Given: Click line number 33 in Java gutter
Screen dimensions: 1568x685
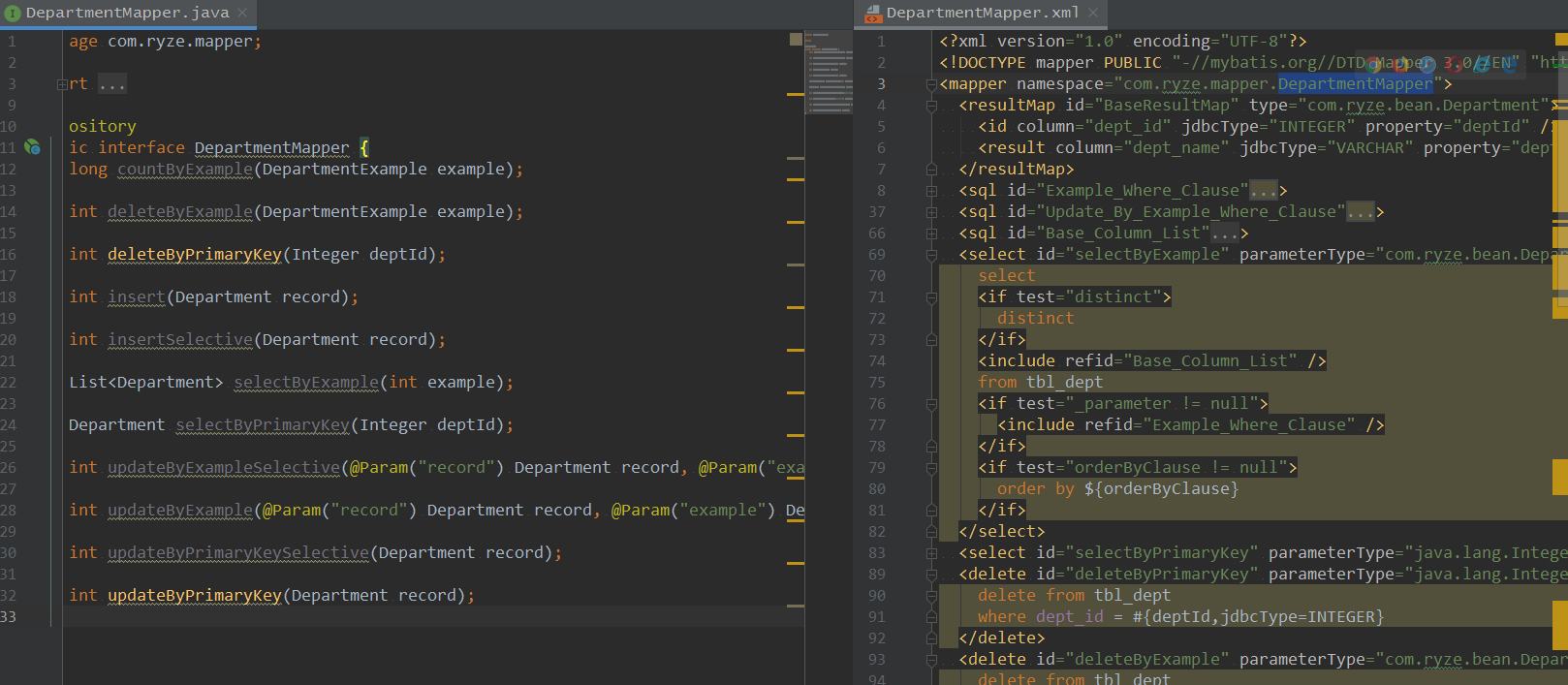Looking at the screenshot, I should click(9, 617).
